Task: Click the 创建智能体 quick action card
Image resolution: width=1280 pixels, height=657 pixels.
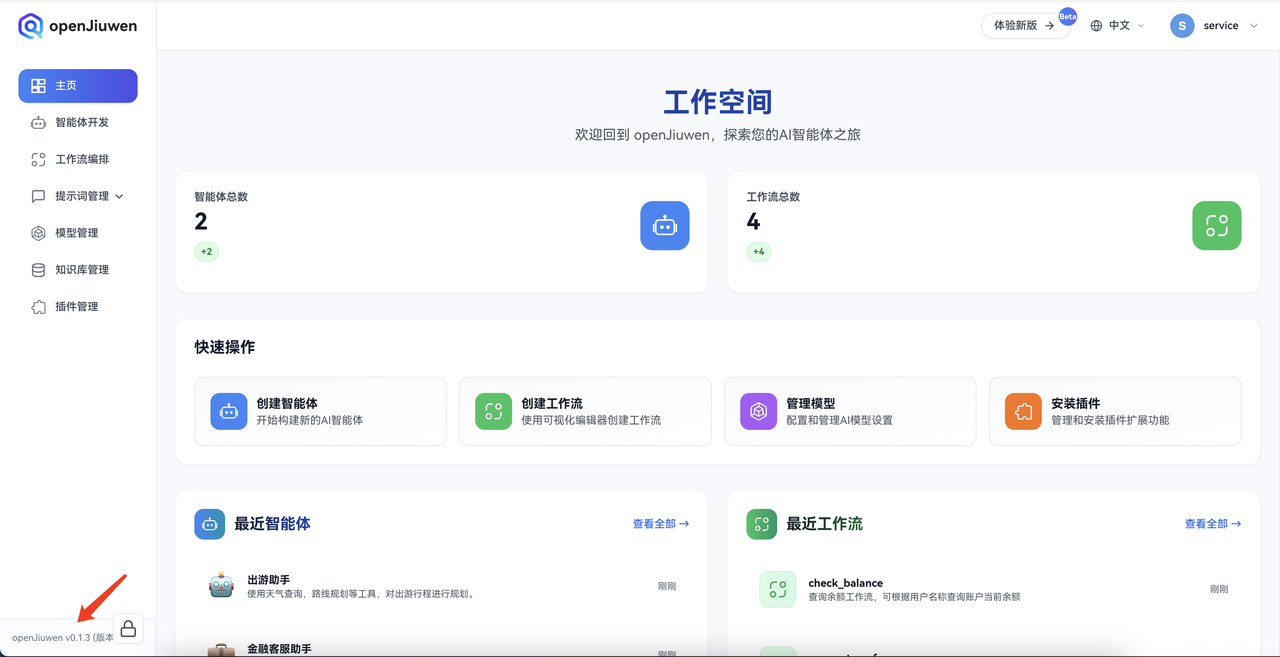Action: [320, 411]
